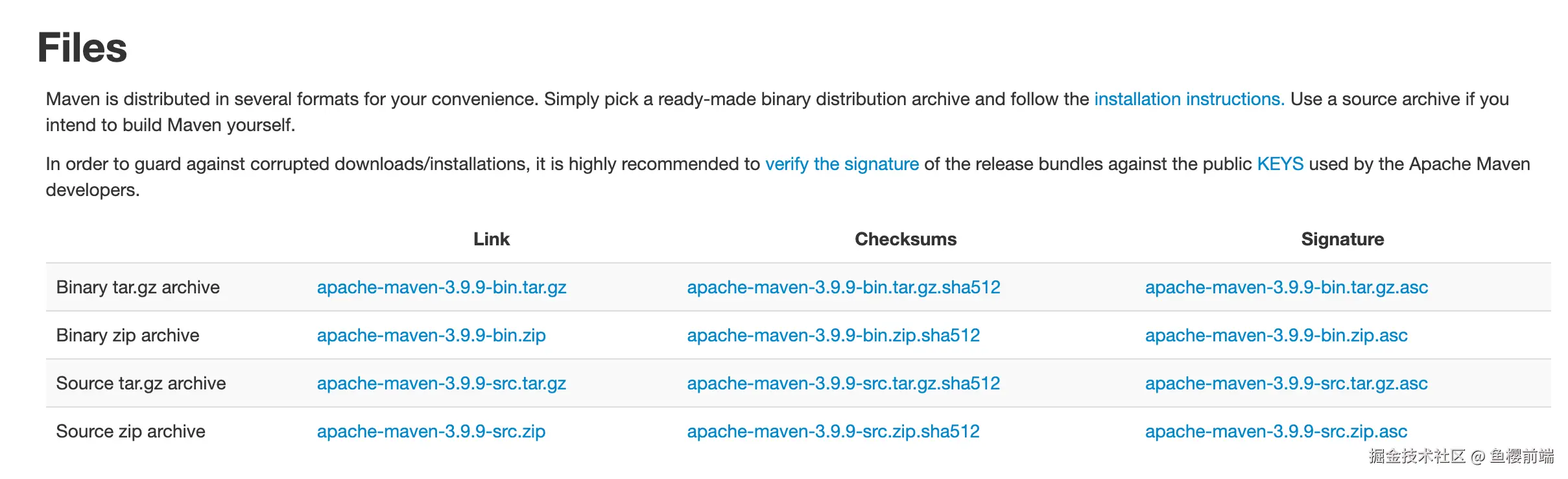
Task: Open the bin.tar.gz.asc signature link
Action: click(1286, 288)
